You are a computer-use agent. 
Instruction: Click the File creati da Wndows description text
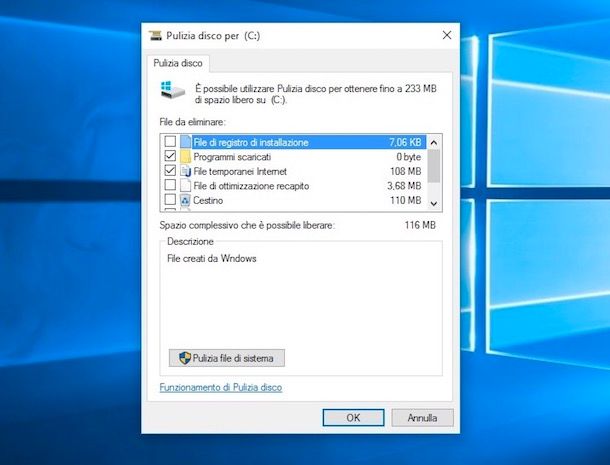(212, 258)
